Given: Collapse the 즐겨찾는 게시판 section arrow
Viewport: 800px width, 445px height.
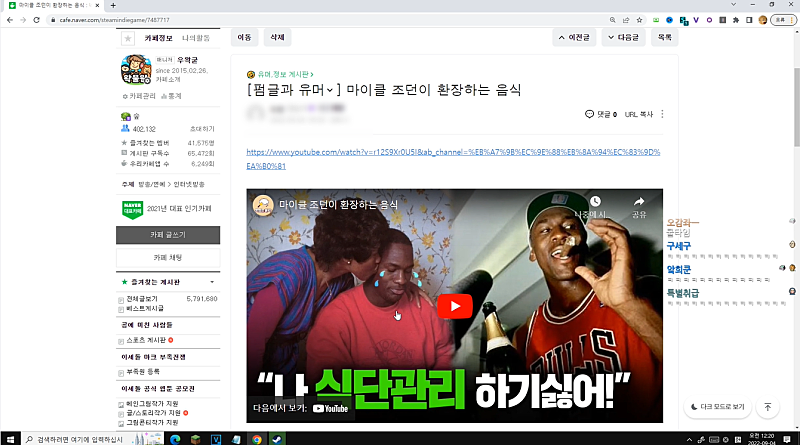Looking at the screenshot, I should (212, 282).
